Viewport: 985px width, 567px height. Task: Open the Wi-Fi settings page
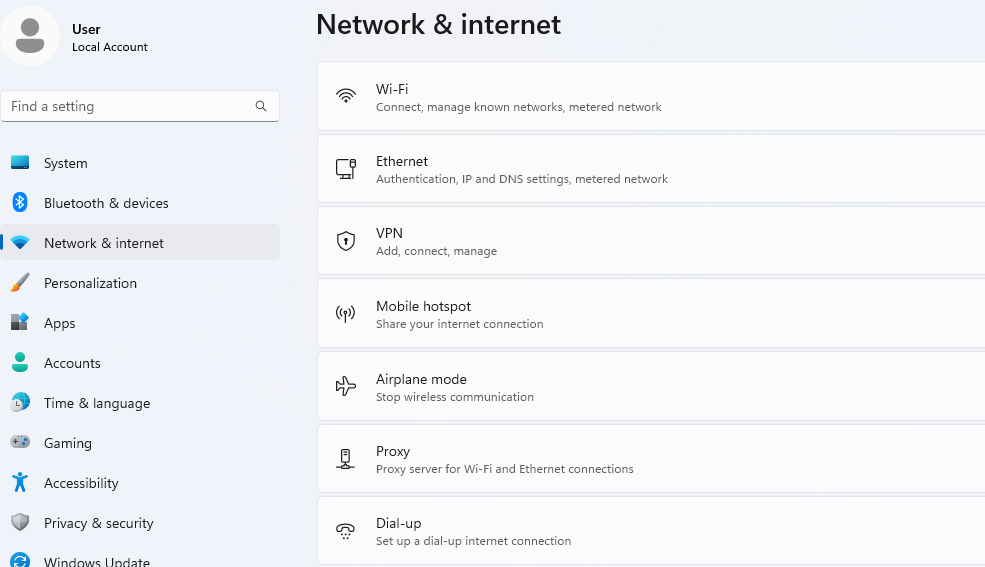(650, 96)
